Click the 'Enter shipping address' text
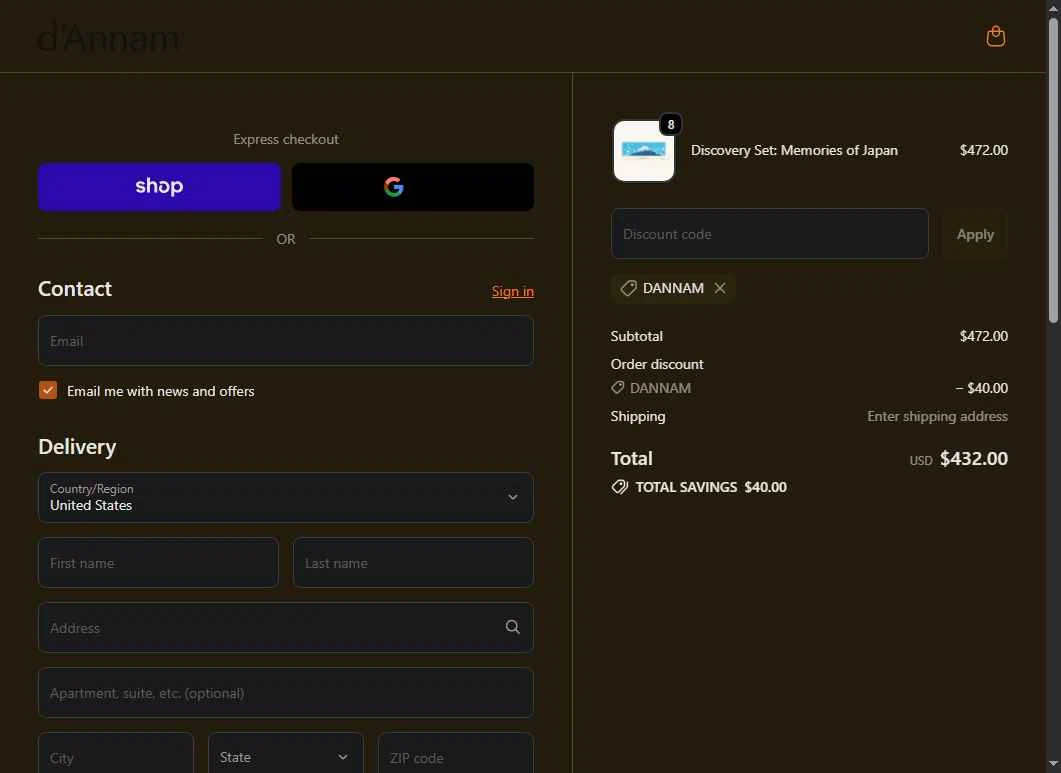Screen dimensions: 1061x773 [x=937, y=416]
